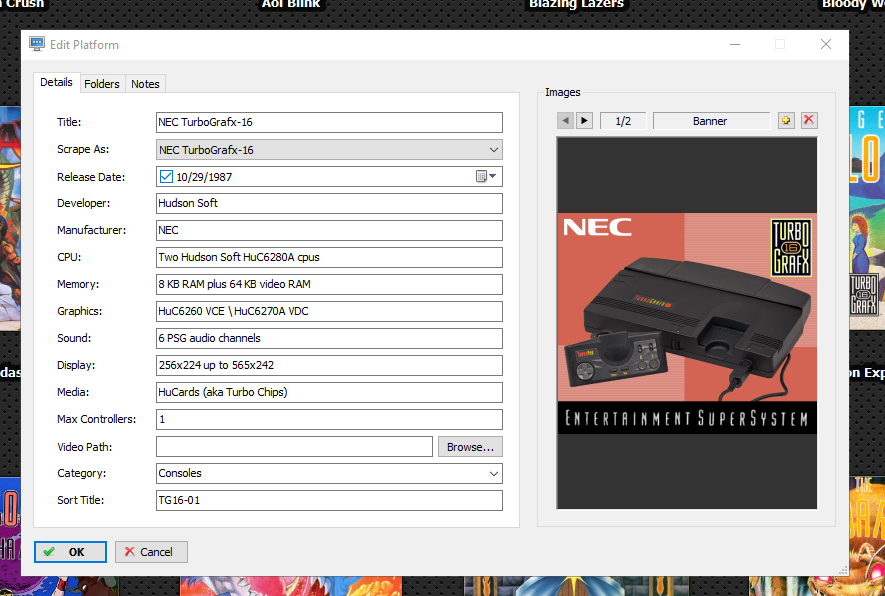The image size is (885, 596).
Task: Show the previous platform image
Action: click(565, 121)
